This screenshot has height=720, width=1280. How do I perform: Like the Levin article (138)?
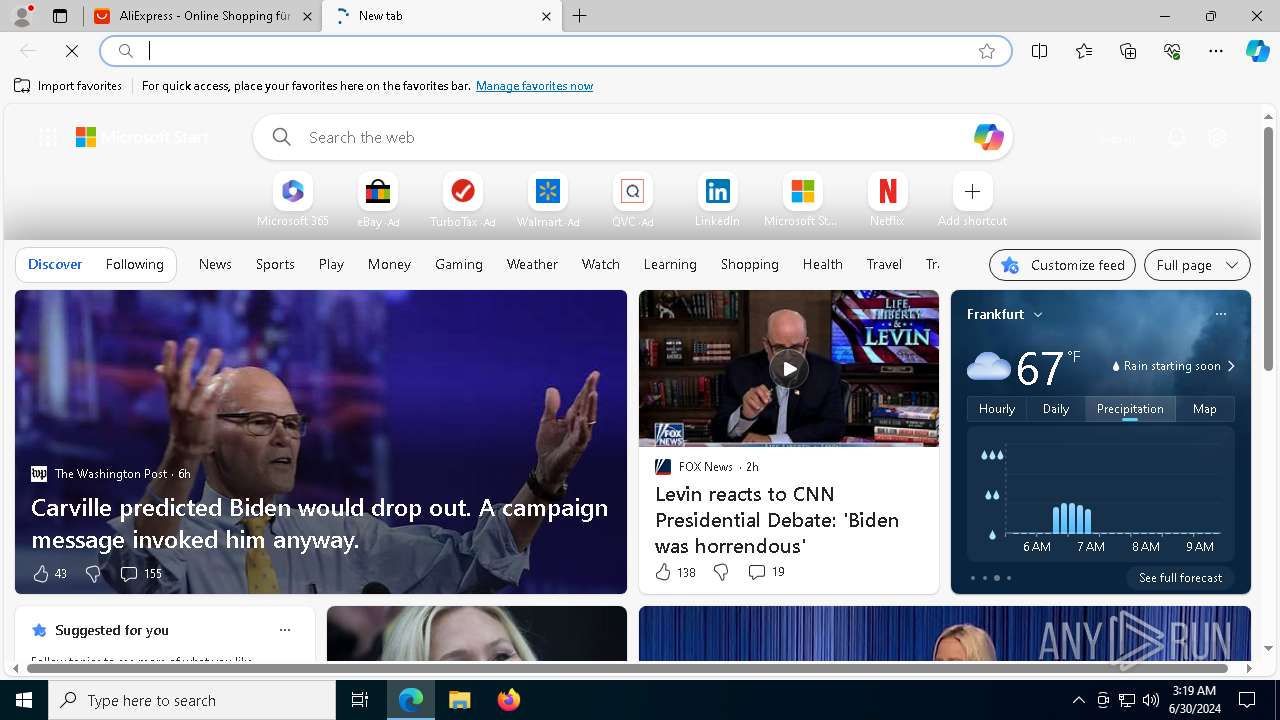pos(675,572)
